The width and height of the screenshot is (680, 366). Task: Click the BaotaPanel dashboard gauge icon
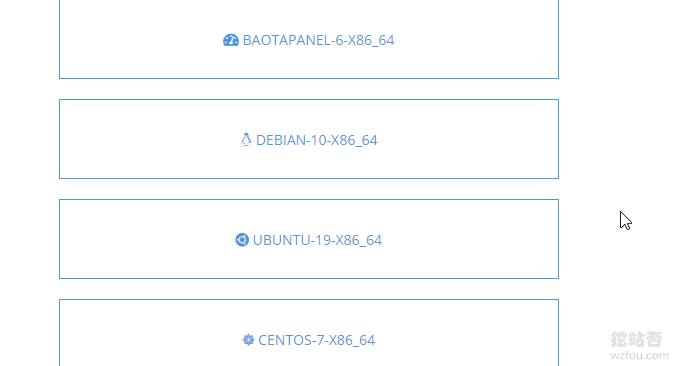point(231,40)
